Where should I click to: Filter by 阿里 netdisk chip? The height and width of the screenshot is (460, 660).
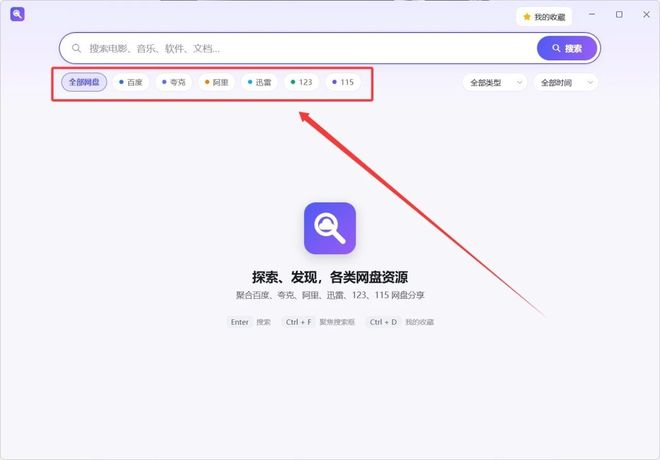[x=216, y=82]
